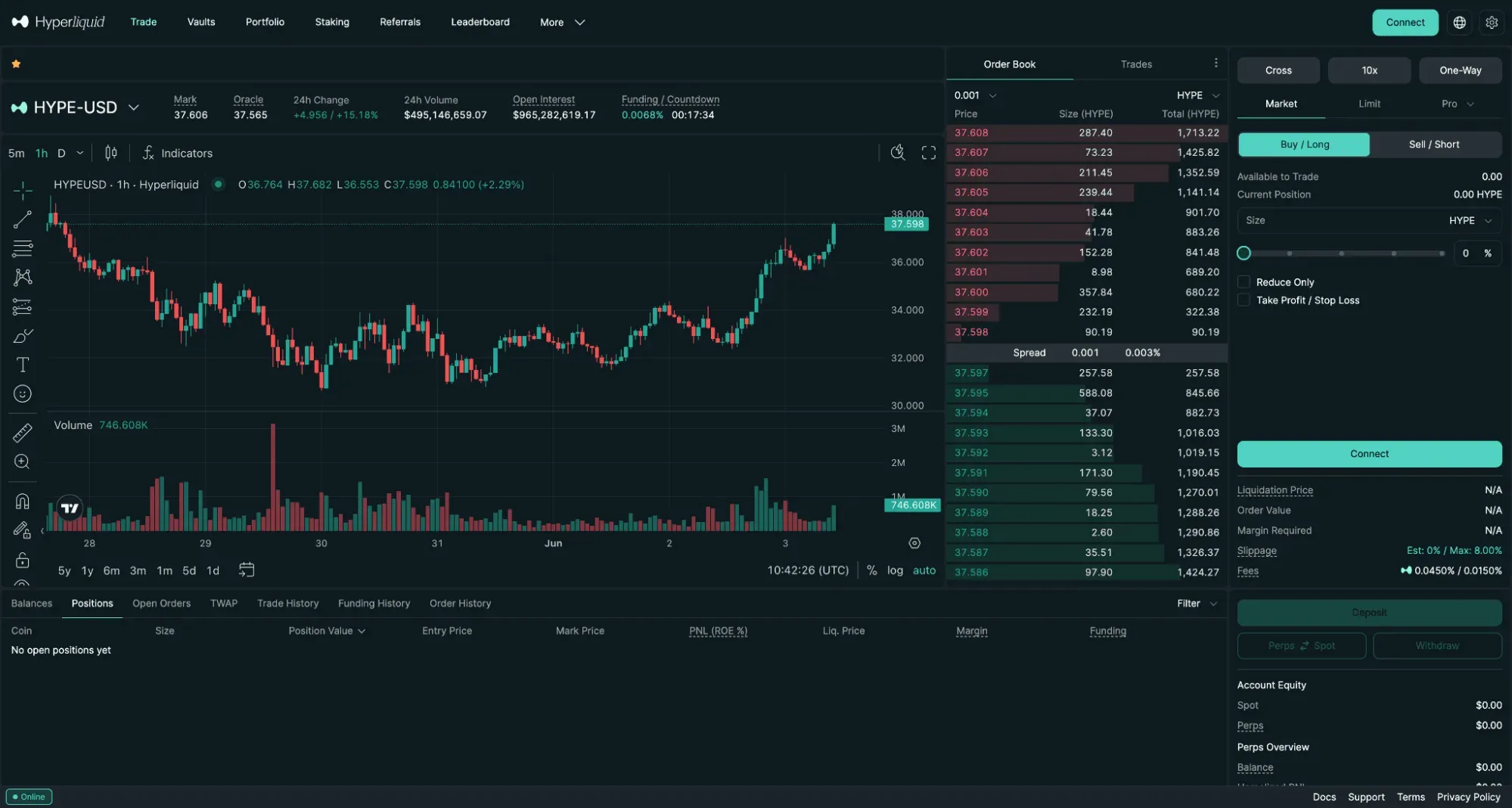Click the Size input field
This screenshot has width=1512, height=808.
click(x=1369, y=220)
